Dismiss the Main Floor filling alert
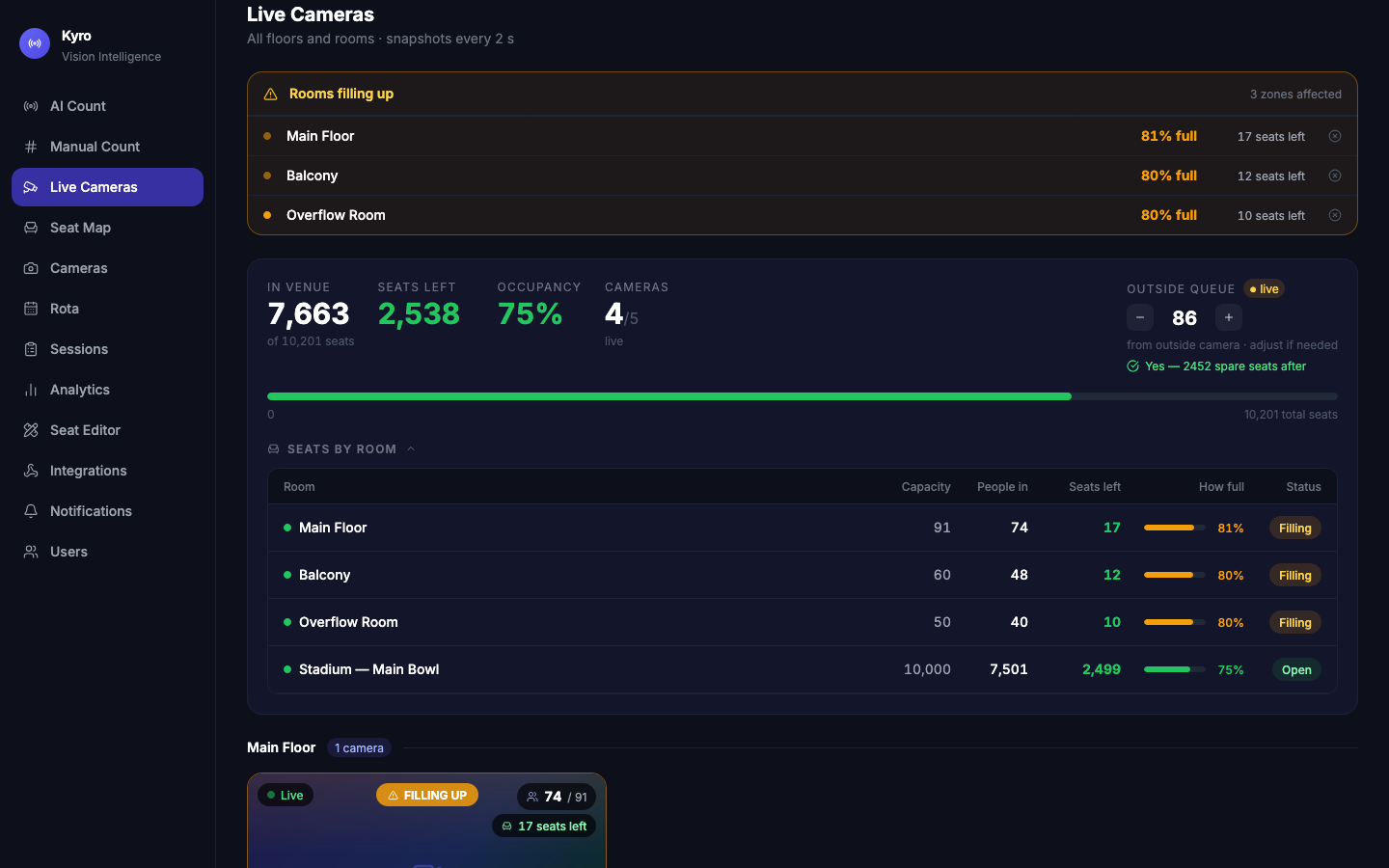 pyautogui.click(x=1335, y=136)
